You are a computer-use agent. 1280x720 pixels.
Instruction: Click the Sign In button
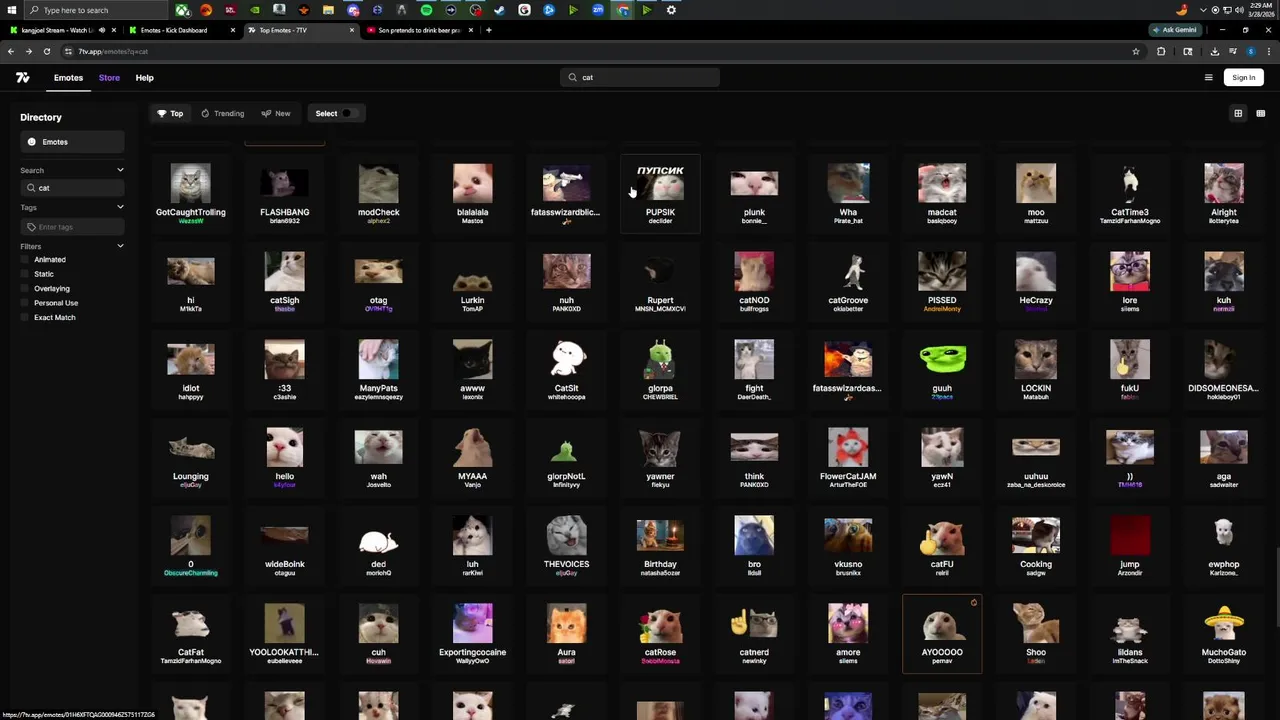tap(1243, 77)
